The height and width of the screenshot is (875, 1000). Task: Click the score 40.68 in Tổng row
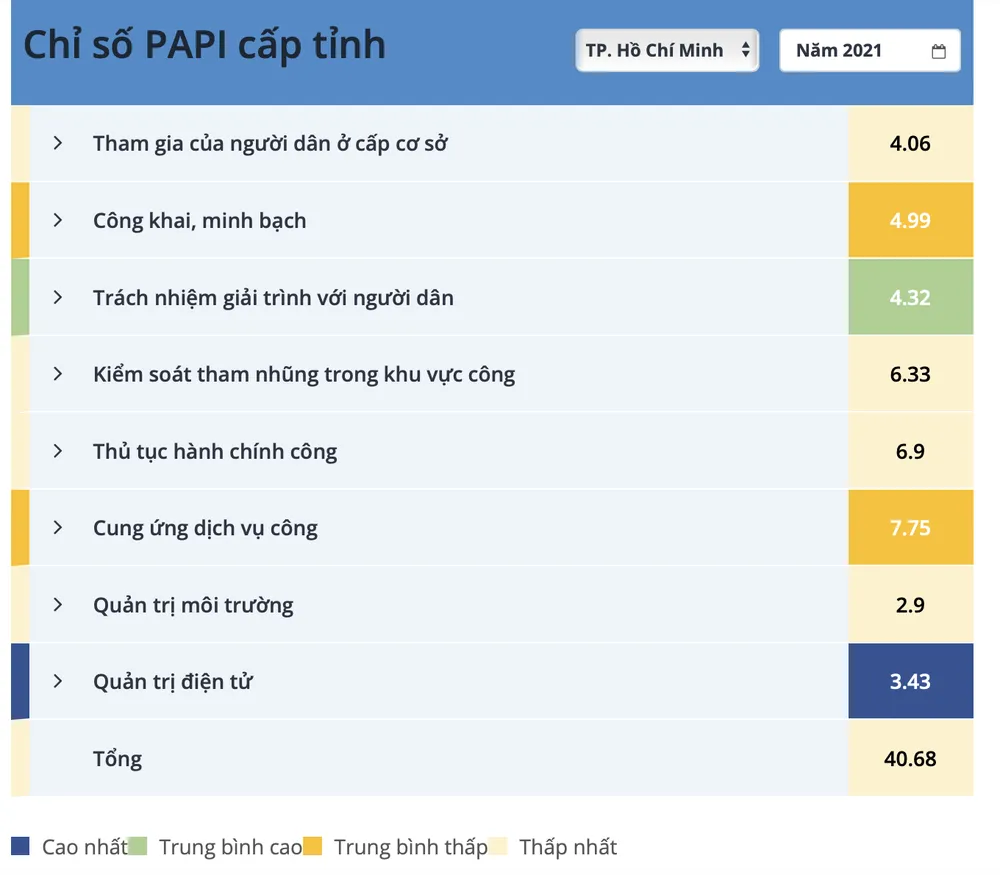tap(910, 758)
